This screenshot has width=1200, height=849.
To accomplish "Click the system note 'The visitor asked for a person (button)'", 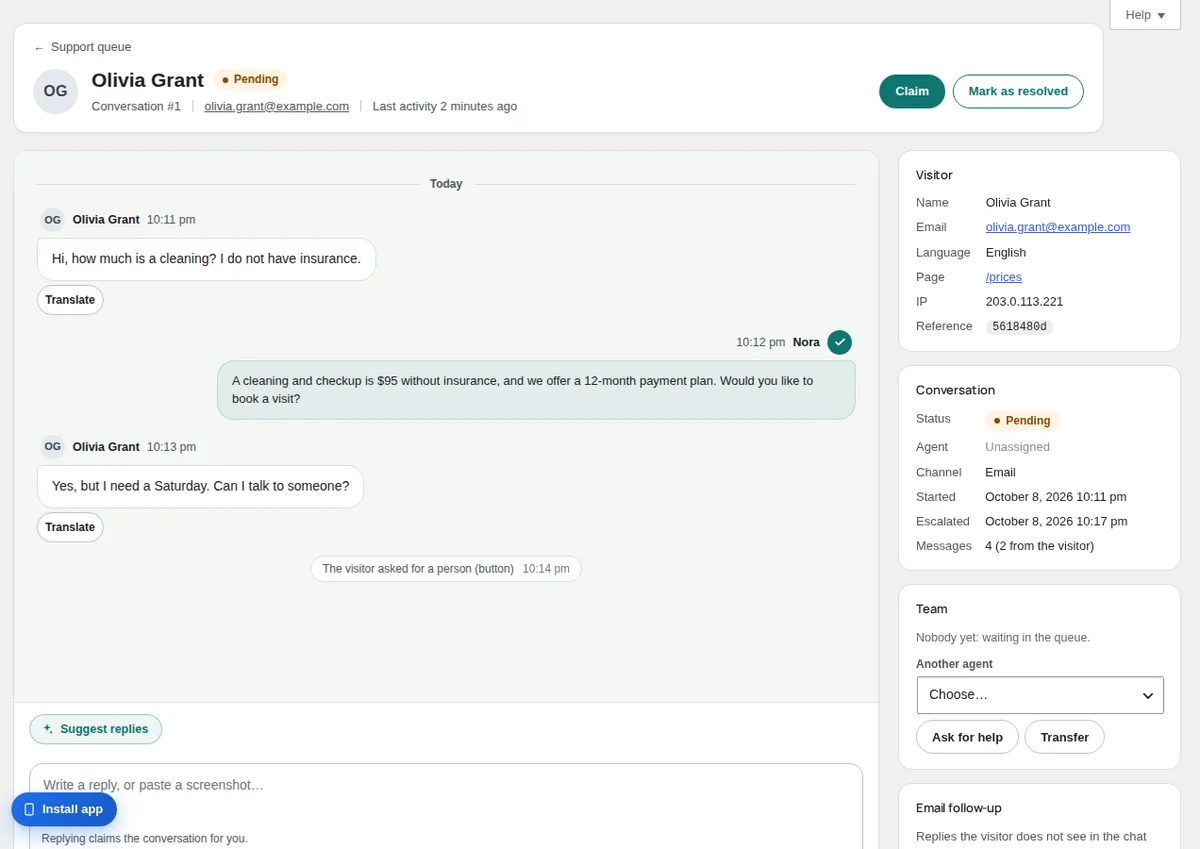I will pos(446,569).
